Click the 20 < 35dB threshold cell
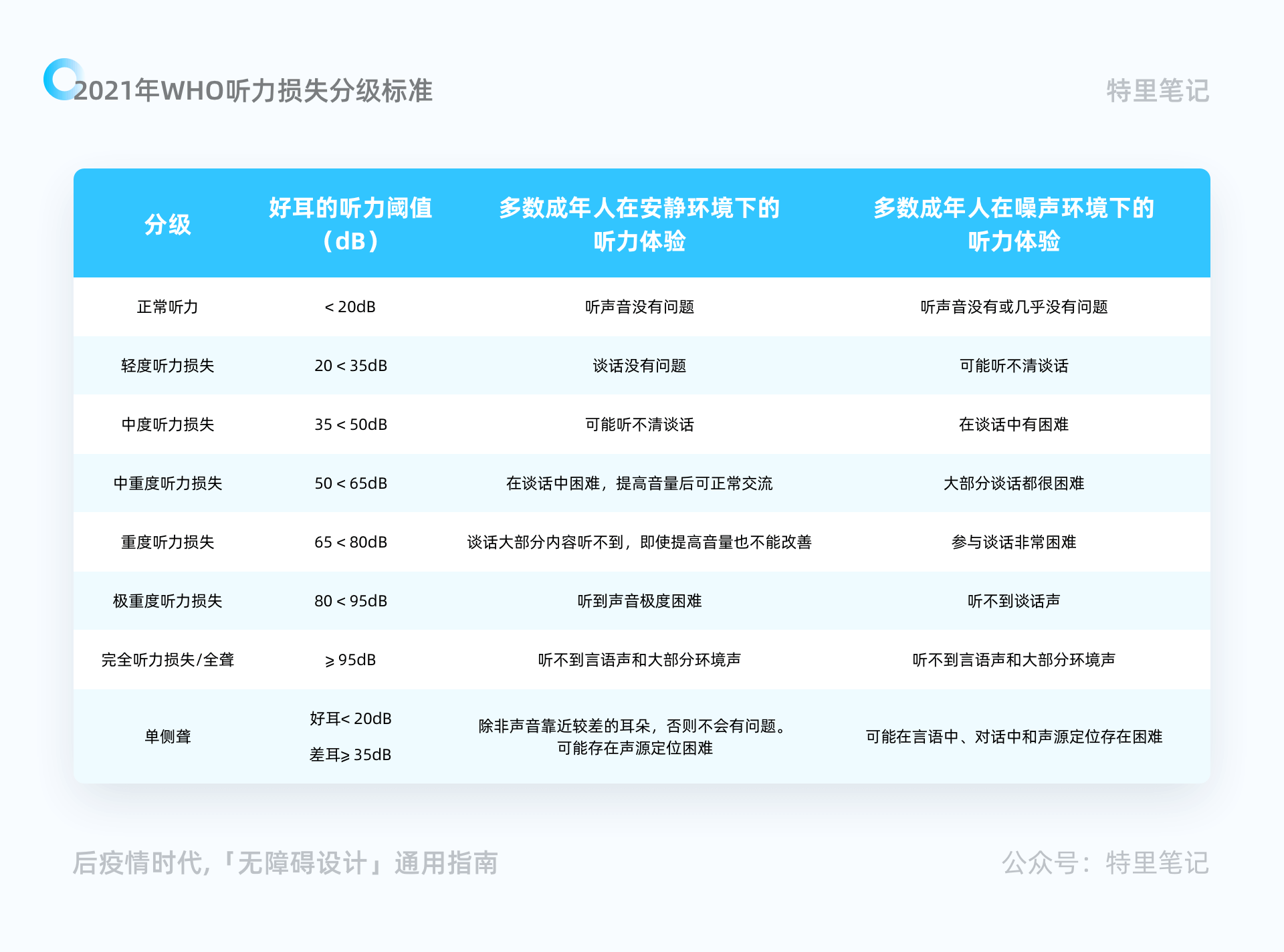Viewport: 1284px width, 952px height. 350,366
